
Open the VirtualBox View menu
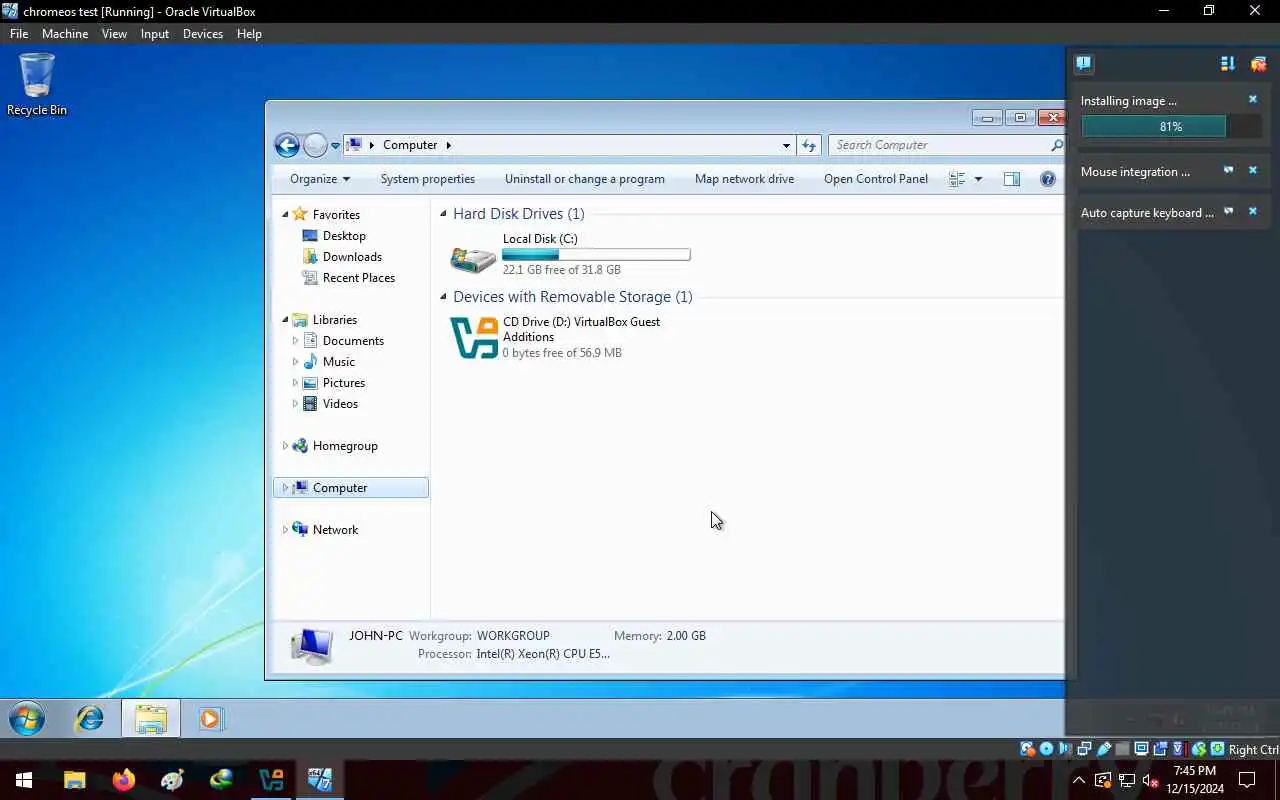[114, 33]
